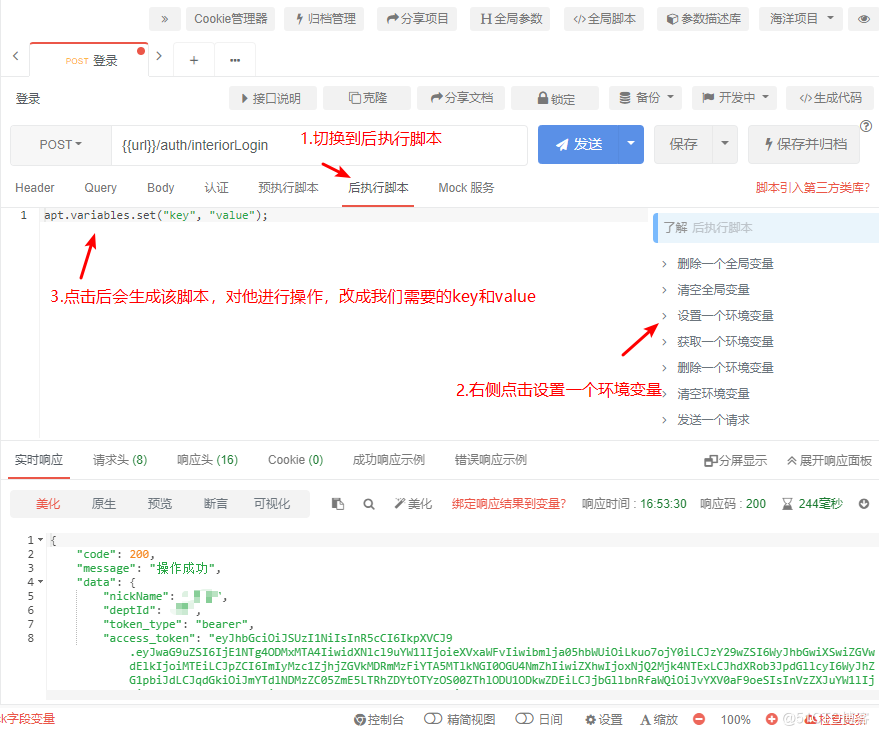Open the 成功响应示例 tab
Screen dimensions: 879x735
pos(388,460)
